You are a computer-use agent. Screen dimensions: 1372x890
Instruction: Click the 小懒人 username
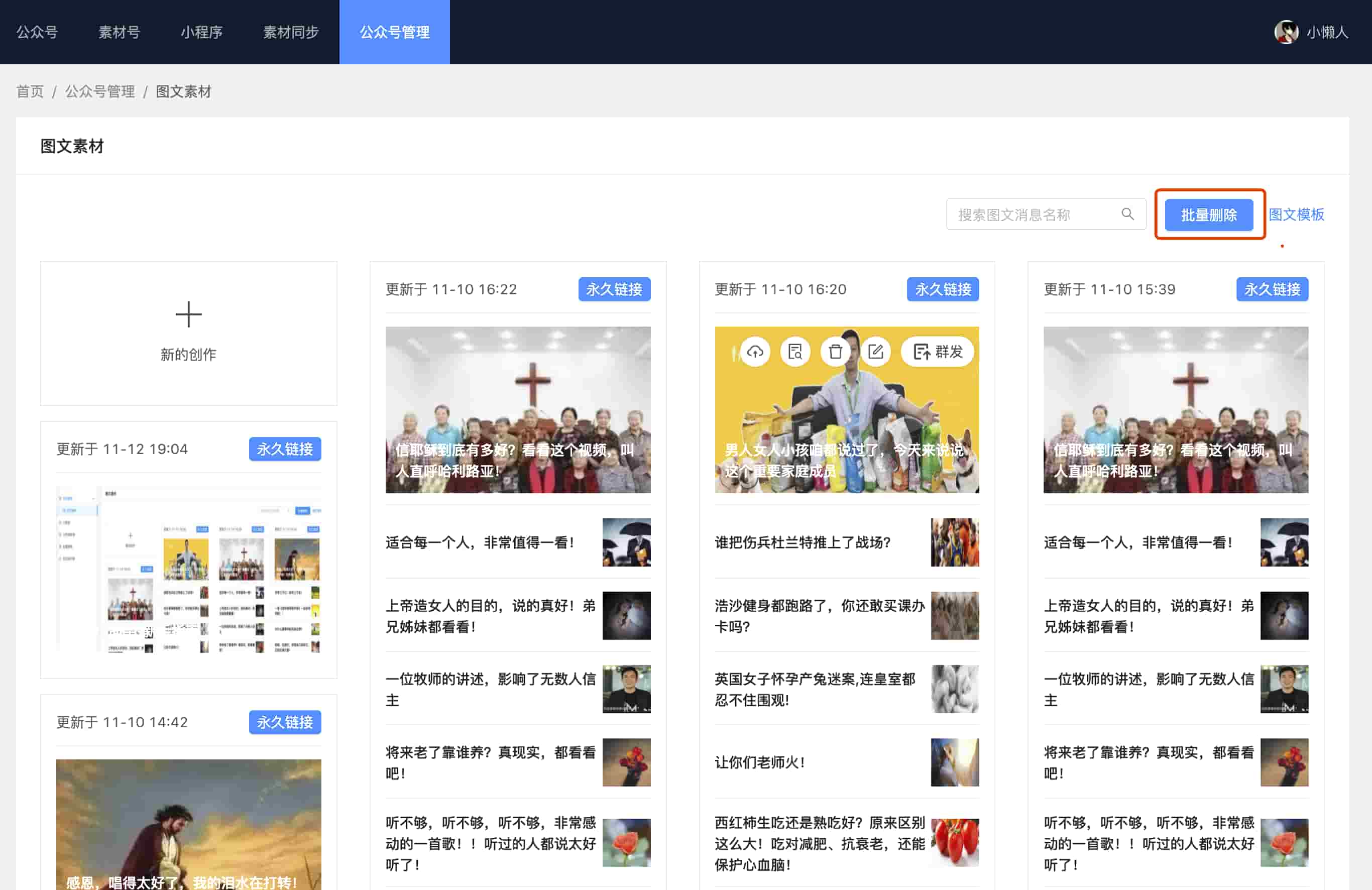pyautogui.click(x=1328, y=32)
